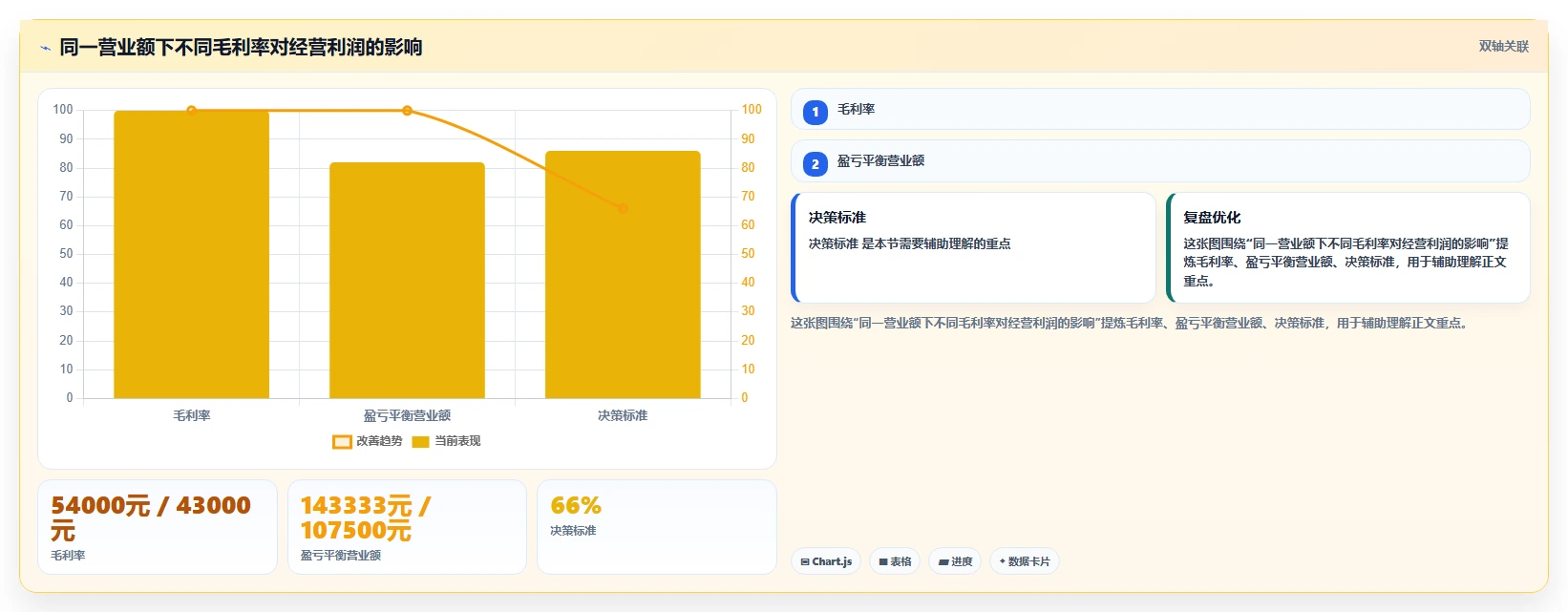This screenshot has width=1568, height=612.
Task: Toggle the 当前表现 legend swatch
Action: (x=420, y=441)
